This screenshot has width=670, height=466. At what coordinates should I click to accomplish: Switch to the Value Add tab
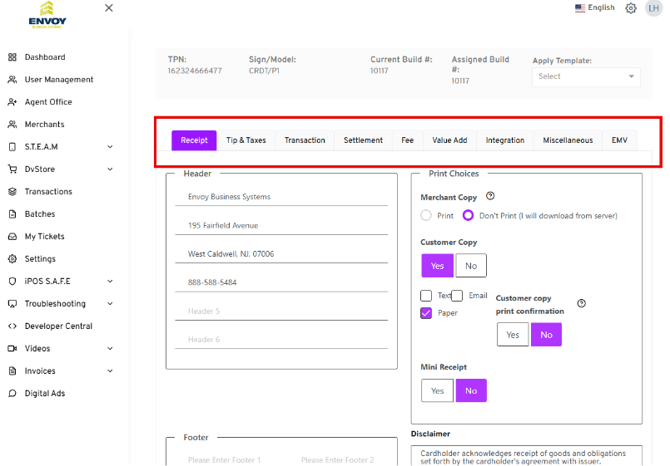(x=450, y=141)
